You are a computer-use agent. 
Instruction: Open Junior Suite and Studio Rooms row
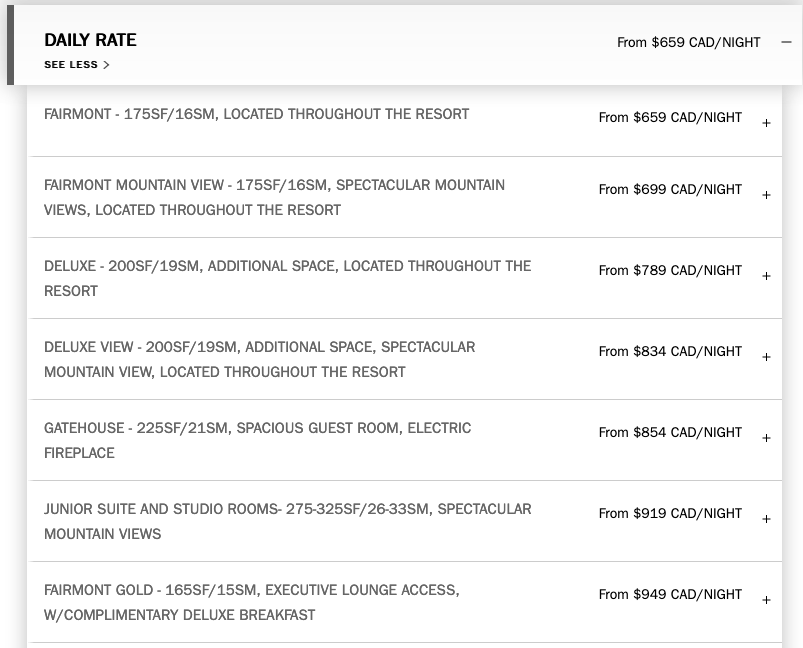coord(287,521)
